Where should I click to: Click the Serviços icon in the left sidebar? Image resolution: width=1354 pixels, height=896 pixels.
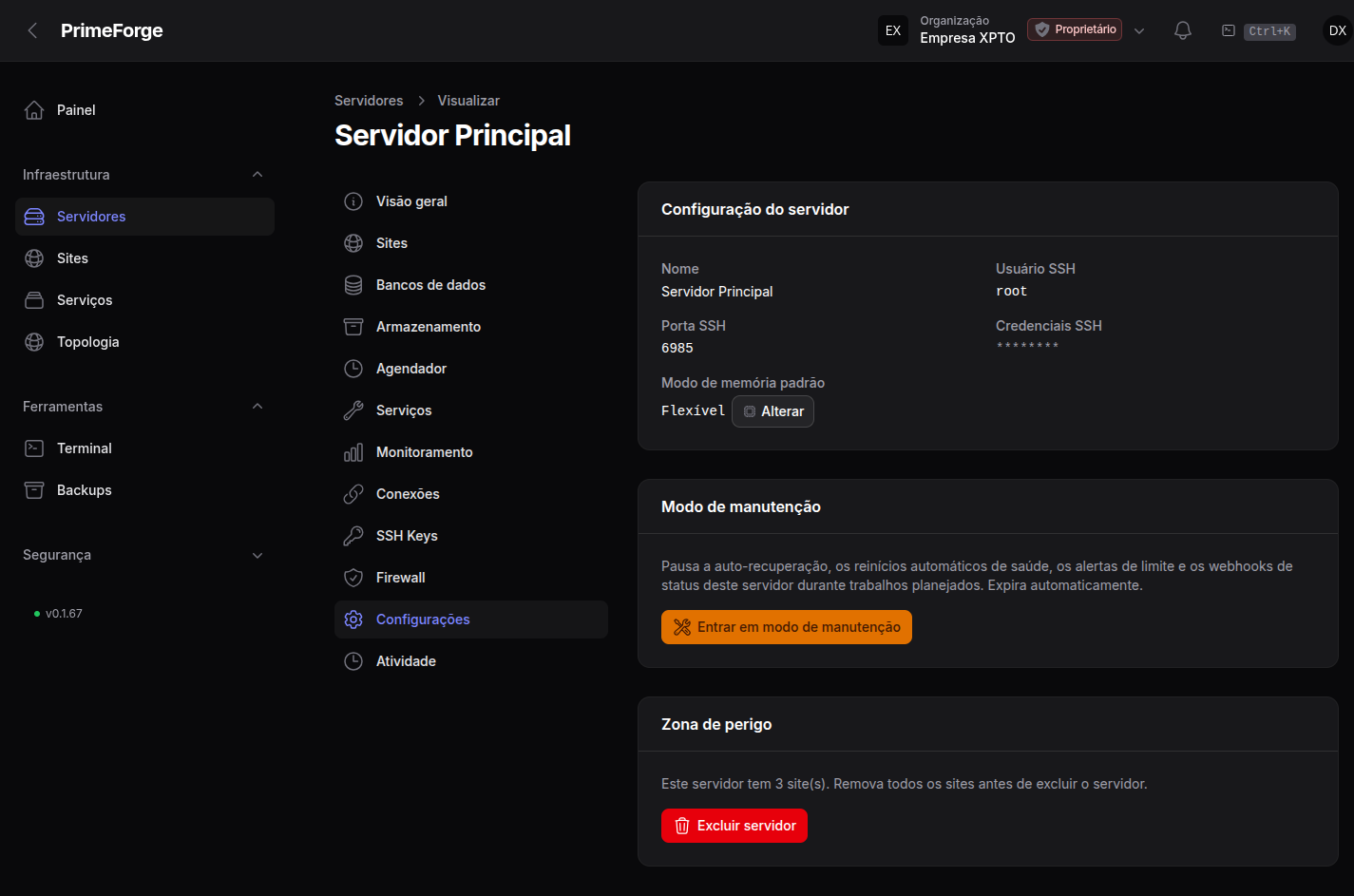34,300
